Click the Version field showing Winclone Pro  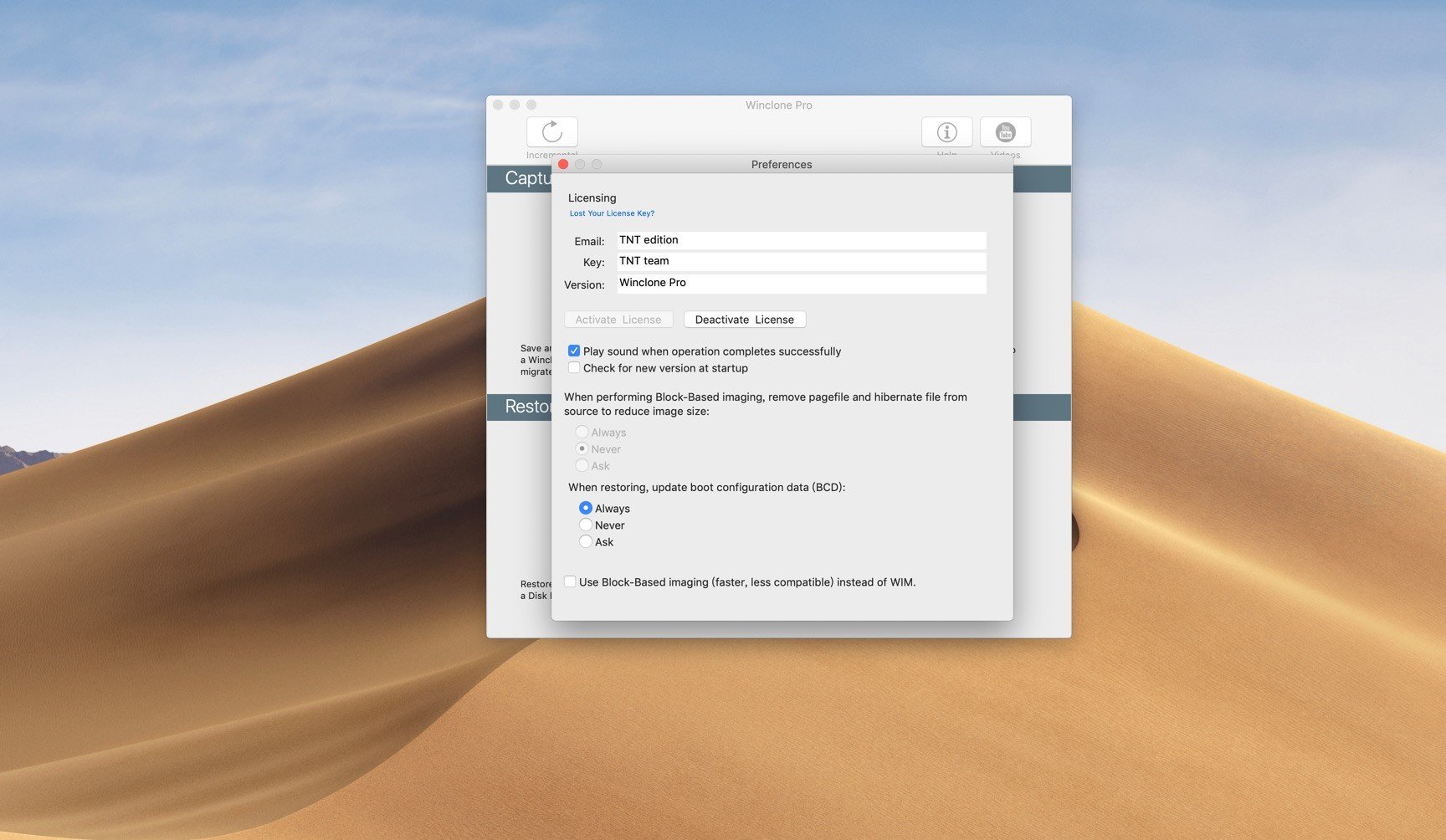tap(802, 283)
